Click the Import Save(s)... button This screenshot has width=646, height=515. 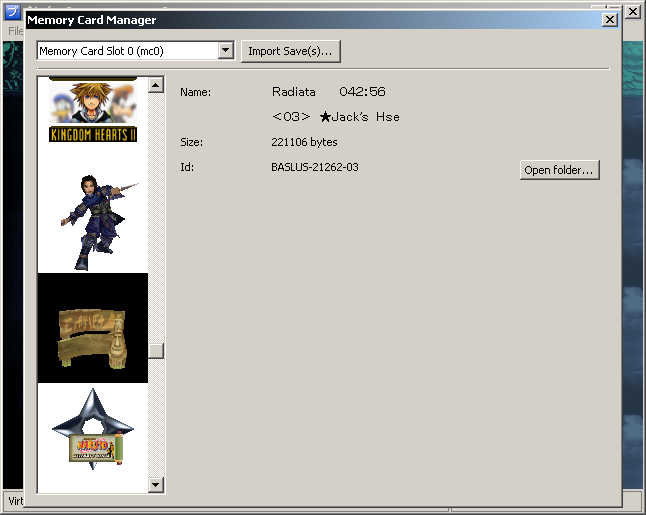pos(292,51)
